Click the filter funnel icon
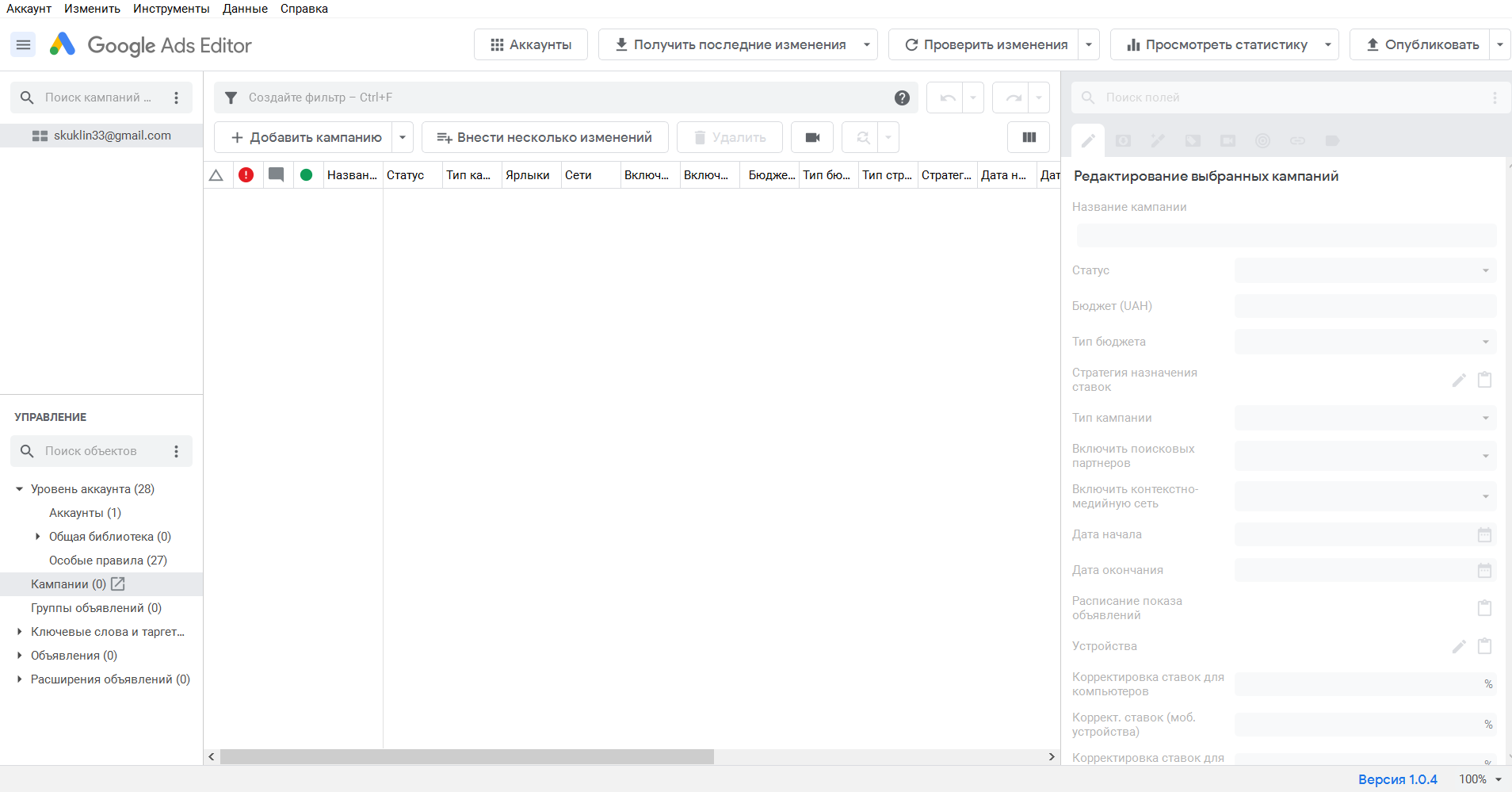1512x792 pixels. [x=231, y=98]
